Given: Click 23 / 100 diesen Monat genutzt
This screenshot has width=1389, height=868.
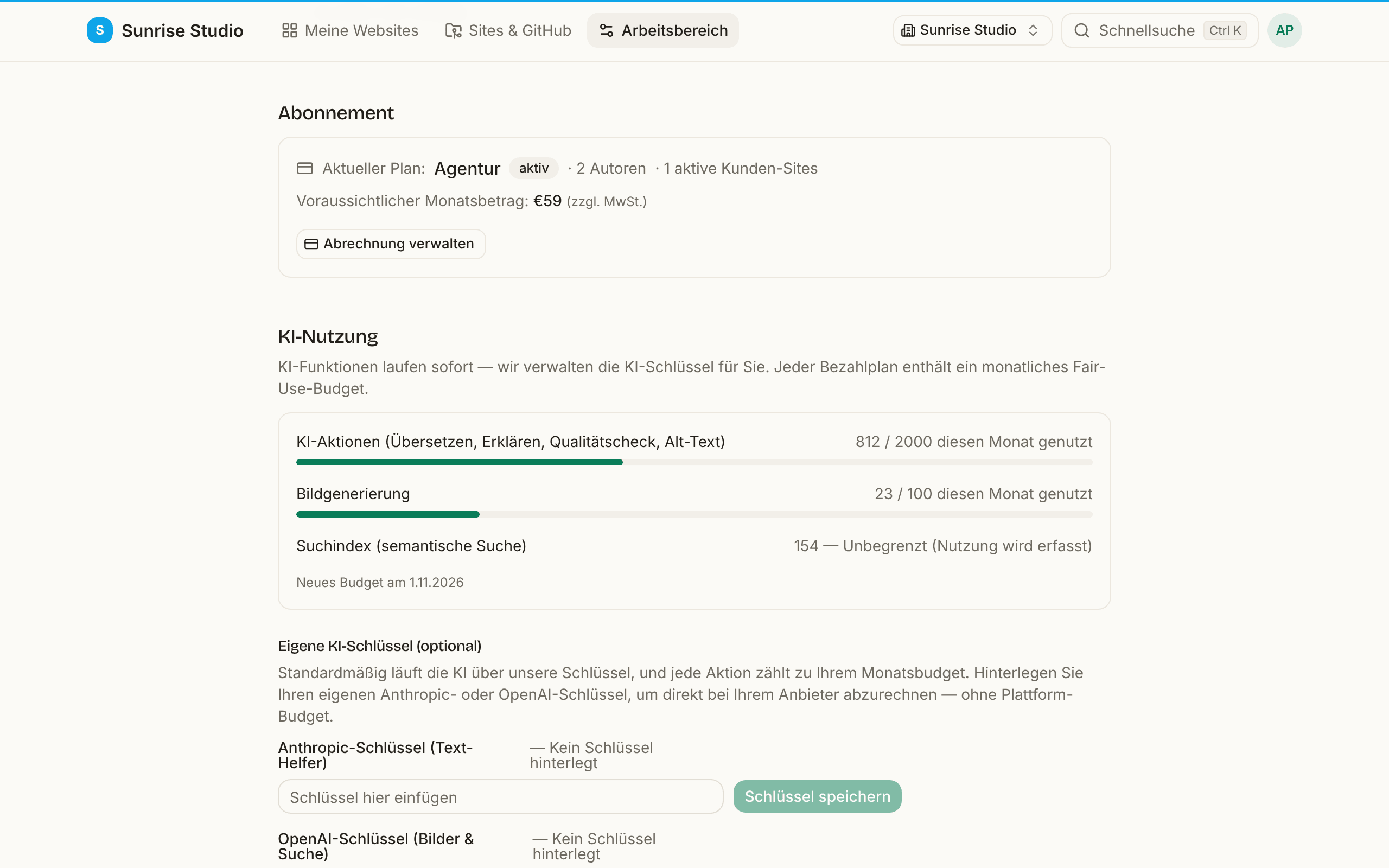Looking at the screenshot, I should tap(984, 494).
